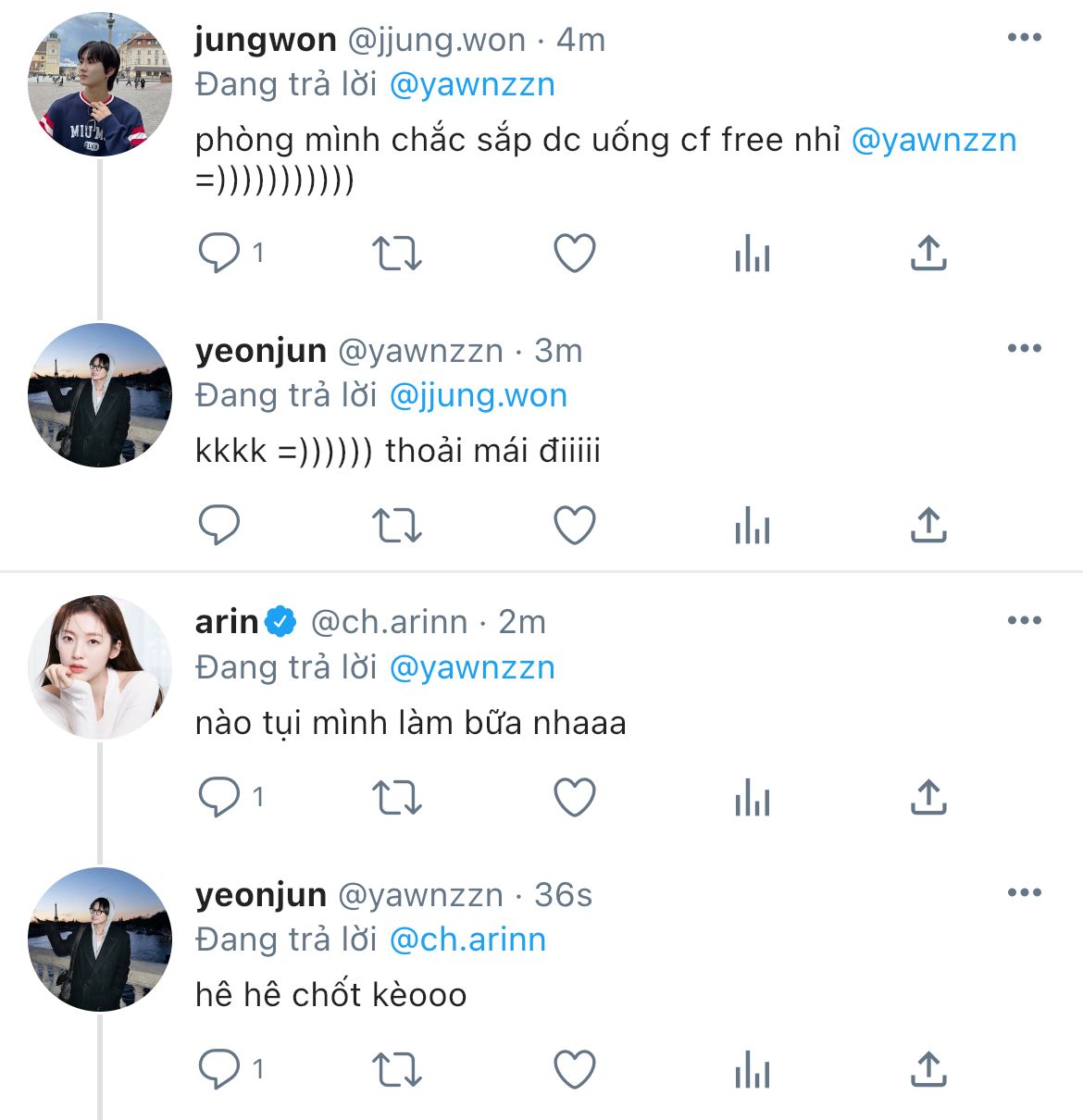This screenshot has width=1083, height=1120.
Task: Like yeonjun's "thoải mái điiiii" reply
Action: pos(574,526)
